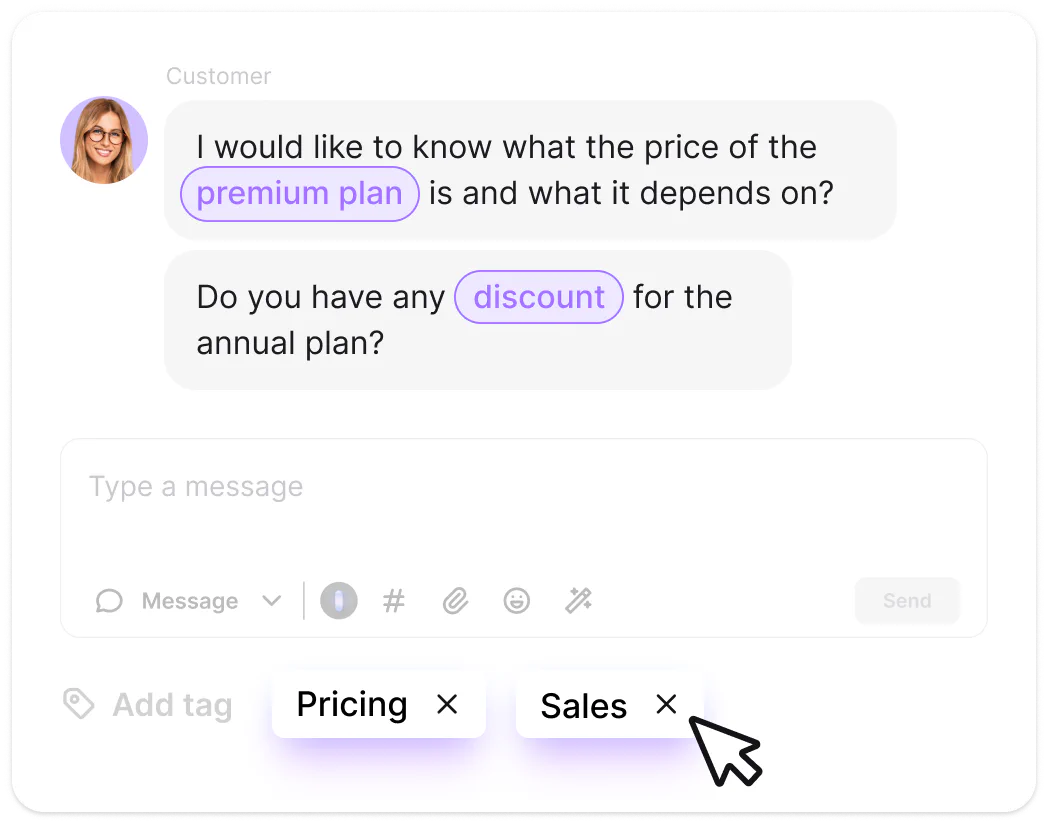Click the hashtag icon in message toolbar

coord(394,601)
